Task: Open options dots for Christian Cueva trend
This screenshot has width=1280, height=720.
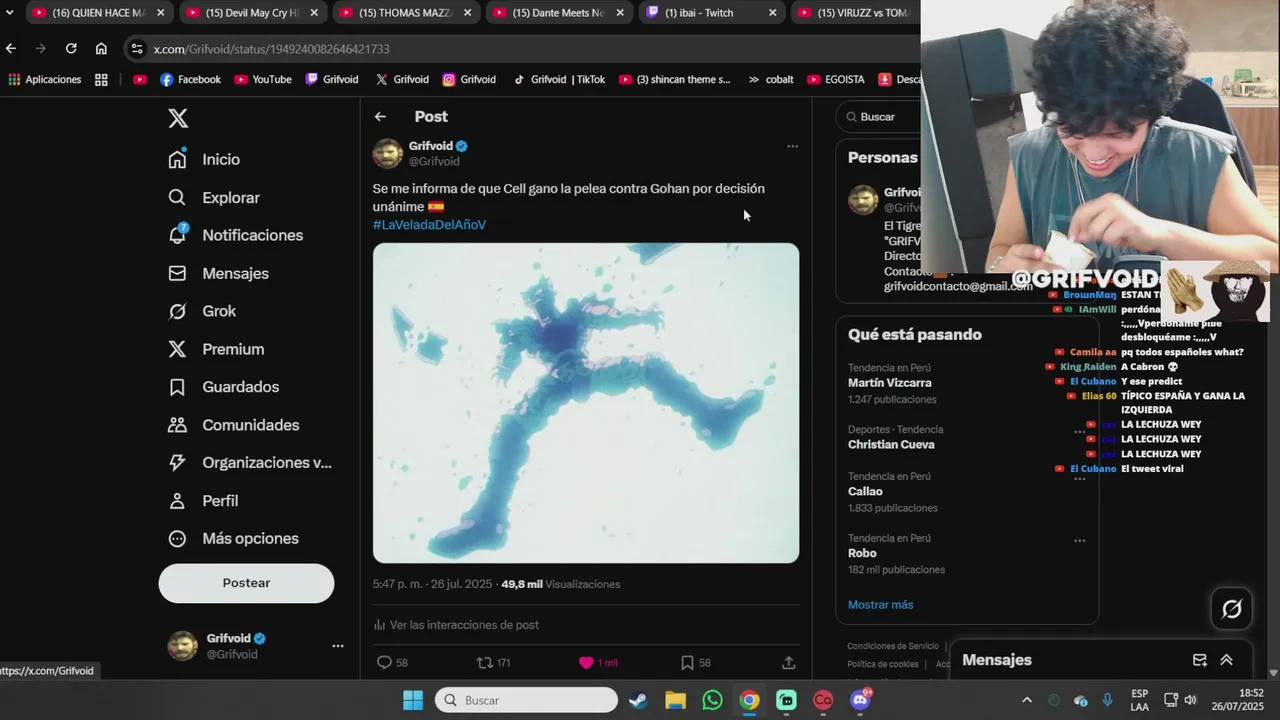Action: tap(1080, 431)
